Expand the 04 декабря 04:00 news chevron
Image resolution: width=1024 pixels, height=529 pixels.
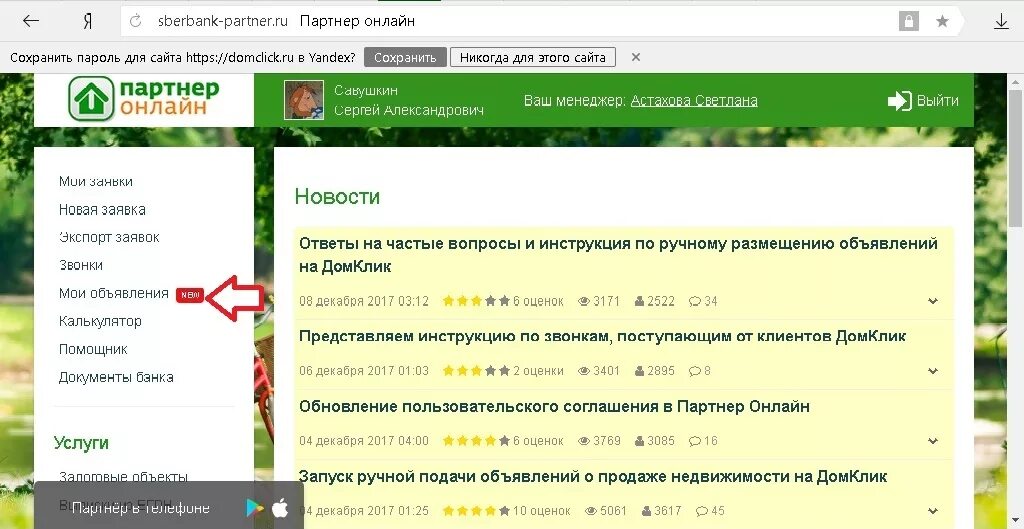pyautogui.click(x=933, y=441)
